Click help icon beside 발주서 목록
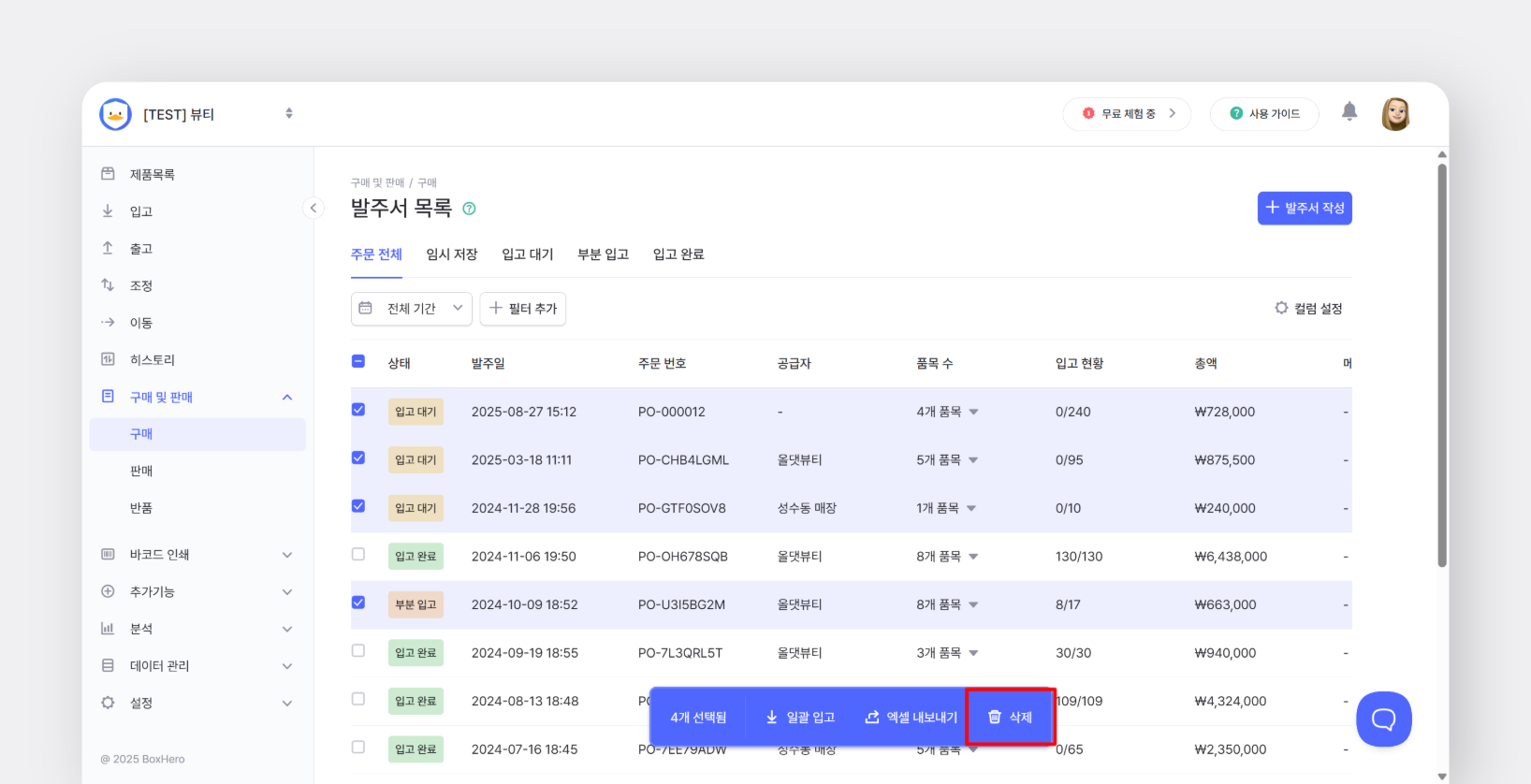Image resolution: width=1531 pixels, height=784 pixels. [470, 209]
